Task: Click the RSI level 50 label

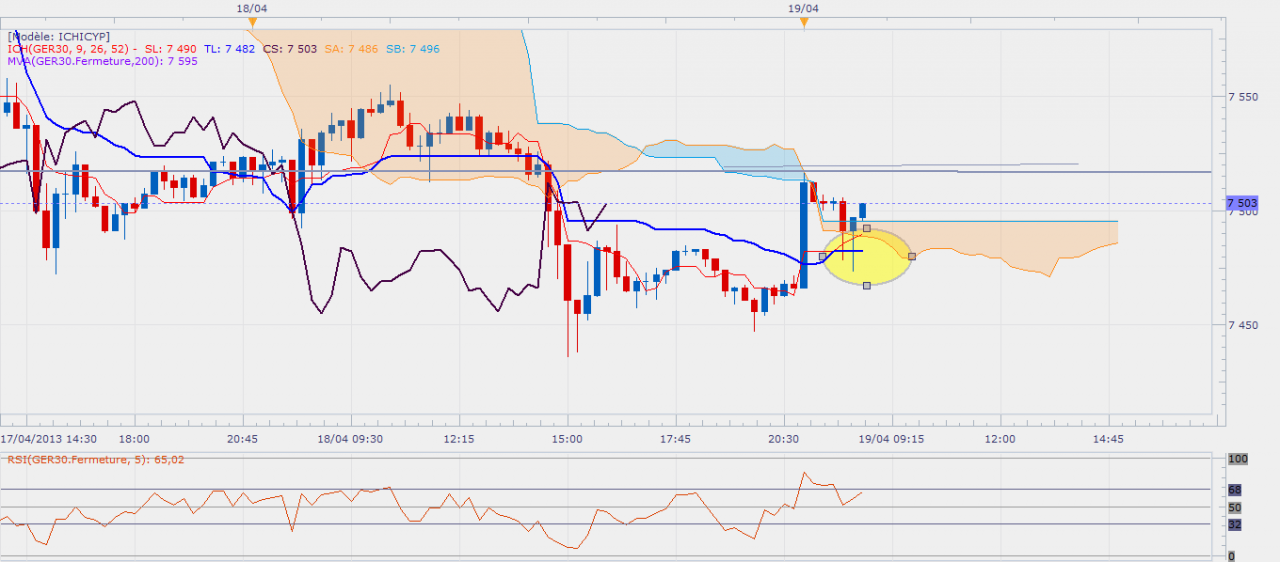Action: [1235, 508]
